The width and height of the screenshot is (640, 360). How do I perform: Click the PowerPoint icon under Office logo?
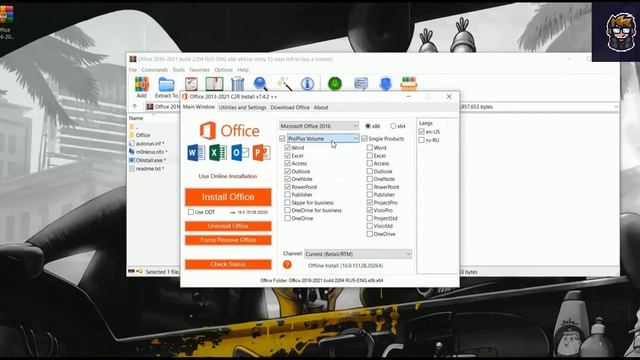click(261, 153)
